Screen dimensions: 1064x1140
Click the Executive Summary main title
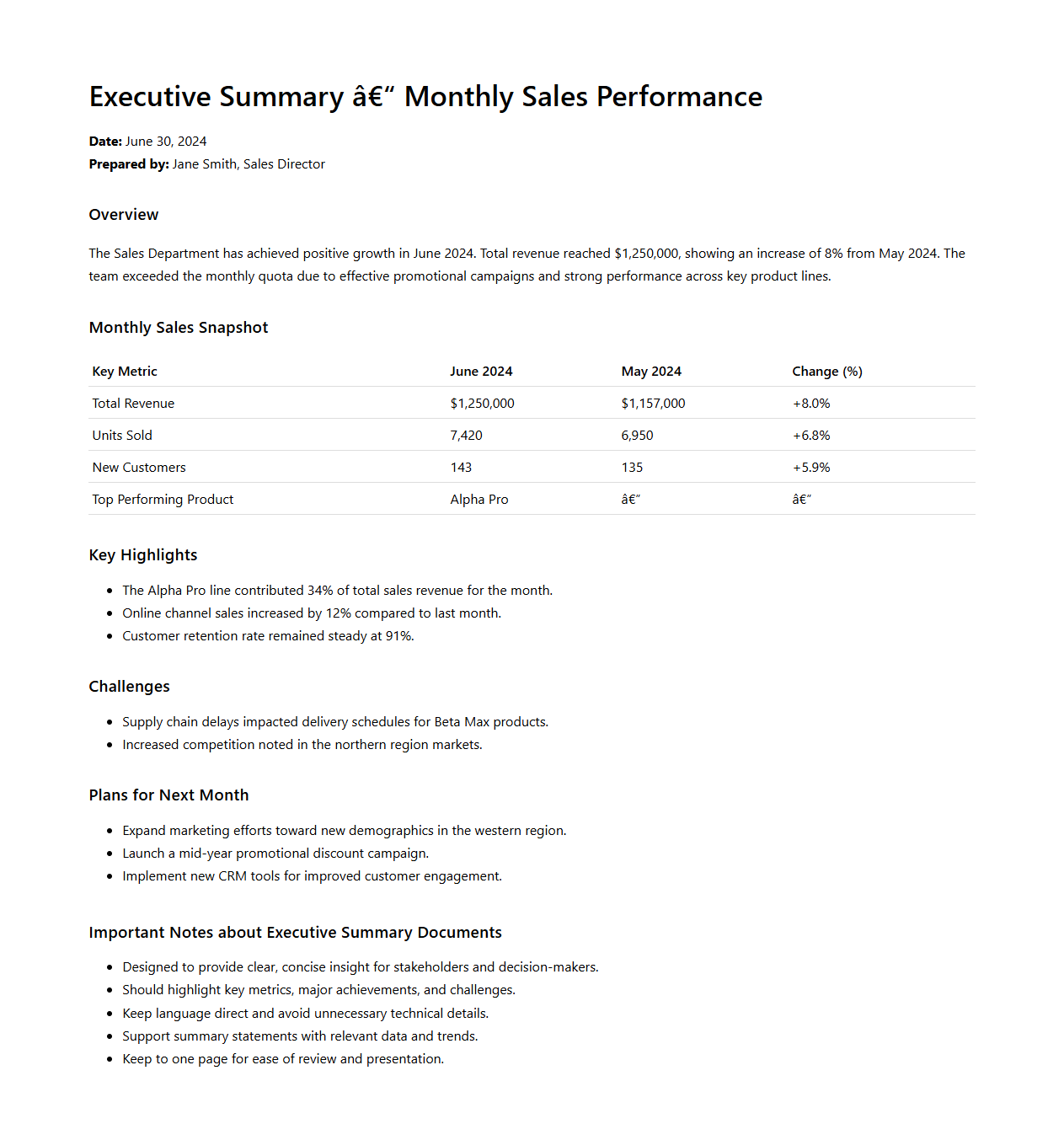coord(425,97)
